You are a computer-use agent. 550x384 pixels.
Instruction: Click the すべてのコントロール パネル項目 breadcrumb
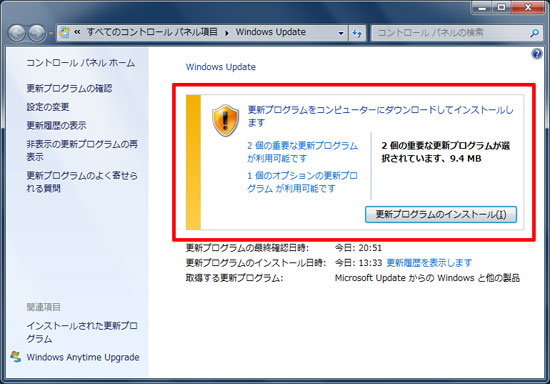click(152, 32)
